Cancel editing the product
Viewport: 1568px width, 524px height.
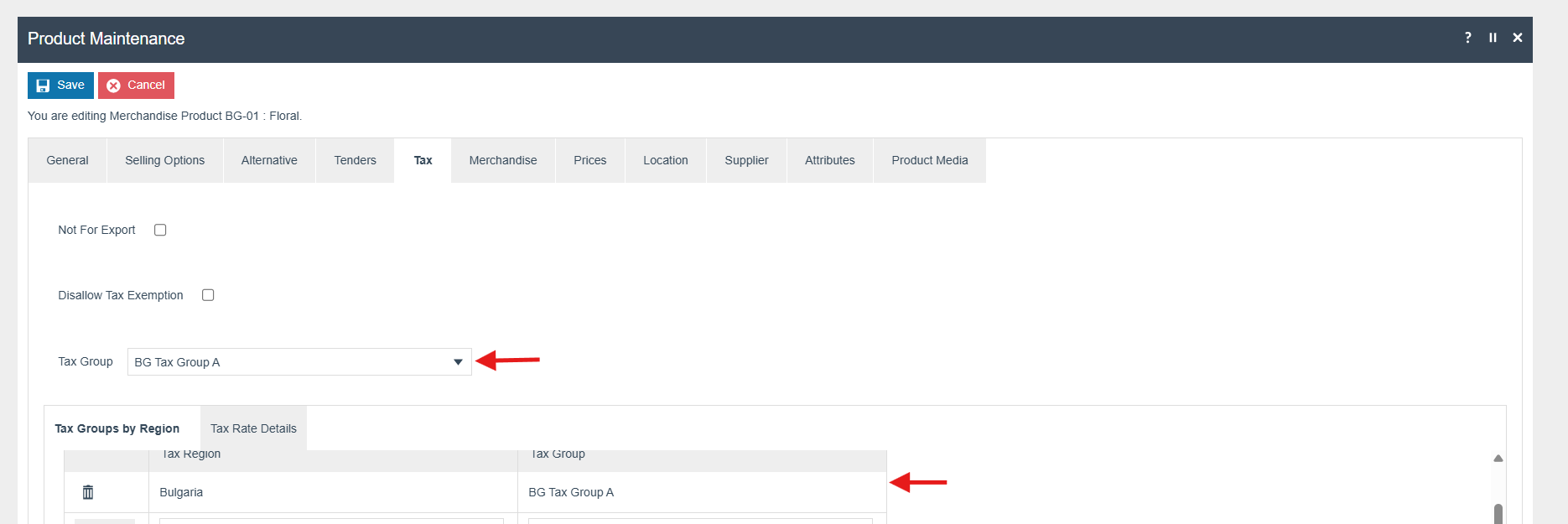(x=136, y=86)
